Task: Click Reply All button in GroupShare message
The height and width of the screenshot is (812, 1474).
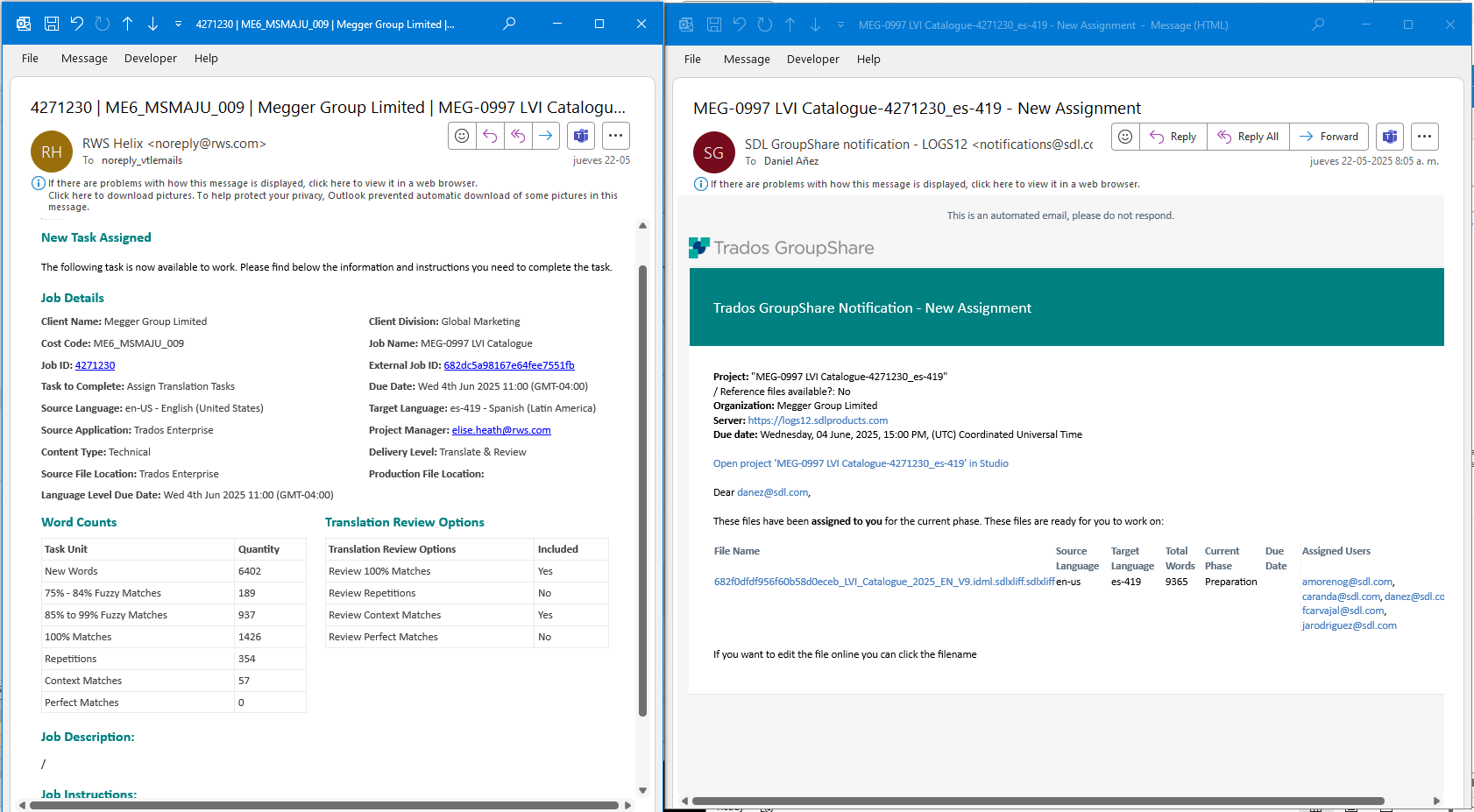Action: pos(1248,137)
